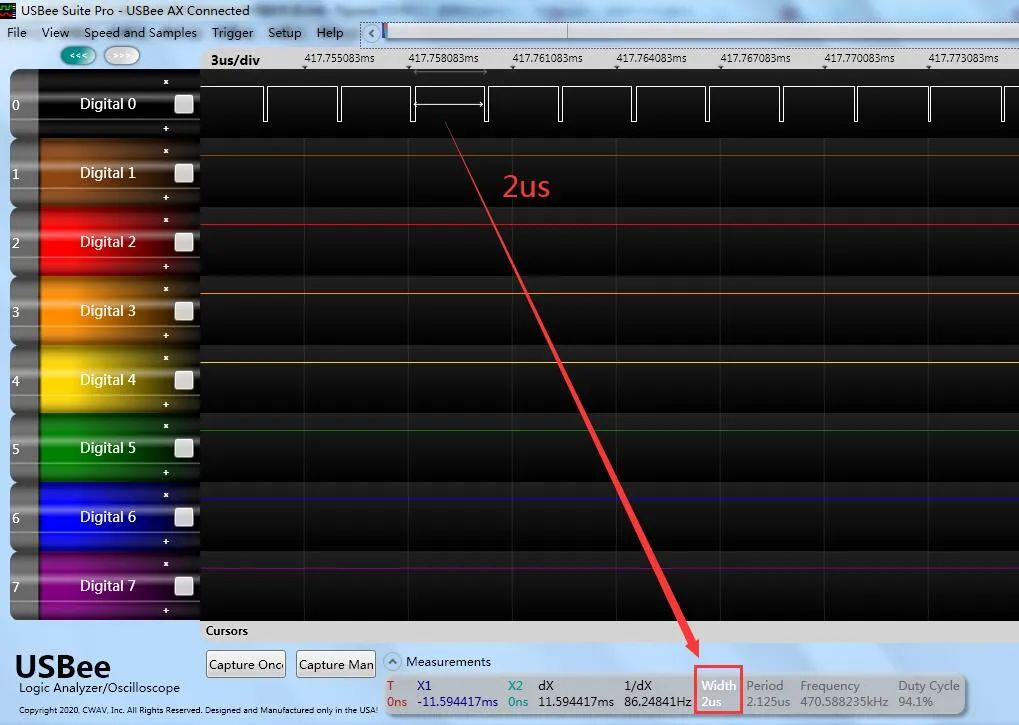Click the + add icon on Digital 3
The height and width of the screenshot is (725, 1019).
click(x=166, y=335)
